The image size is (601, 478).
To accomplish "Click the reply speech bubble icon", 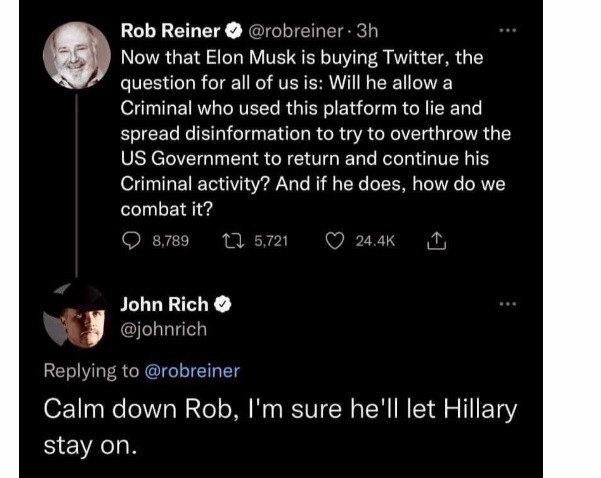I will [x=129, y=240].
